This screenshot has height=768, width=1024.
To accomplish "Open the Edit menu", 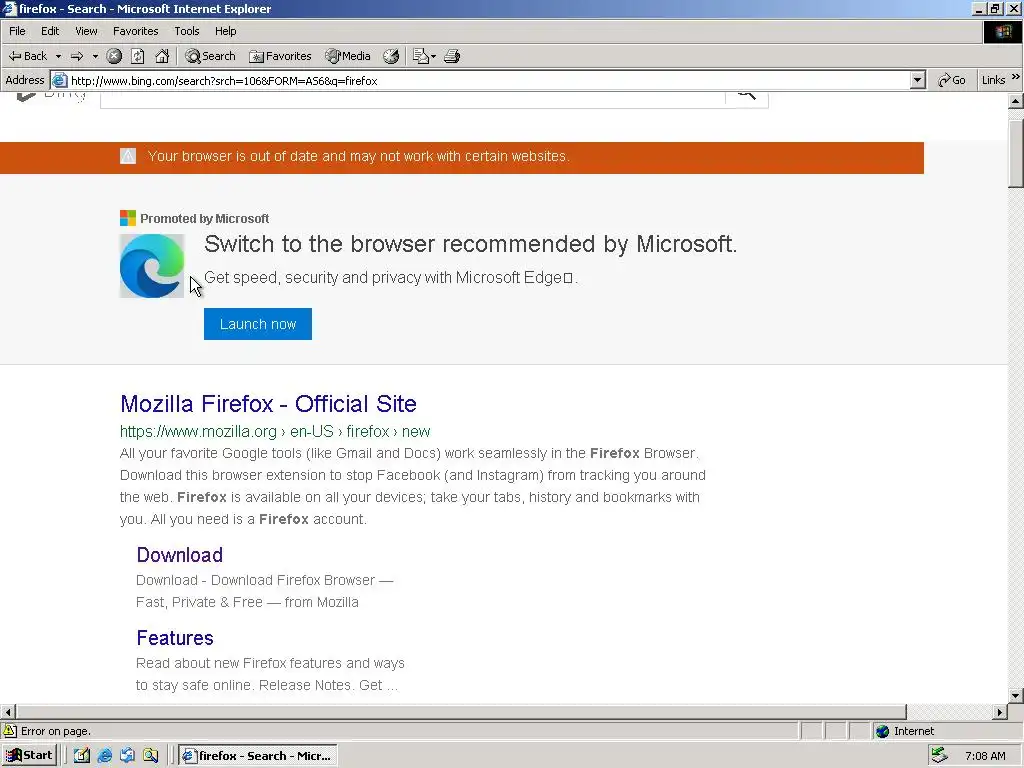I will 50,31.
